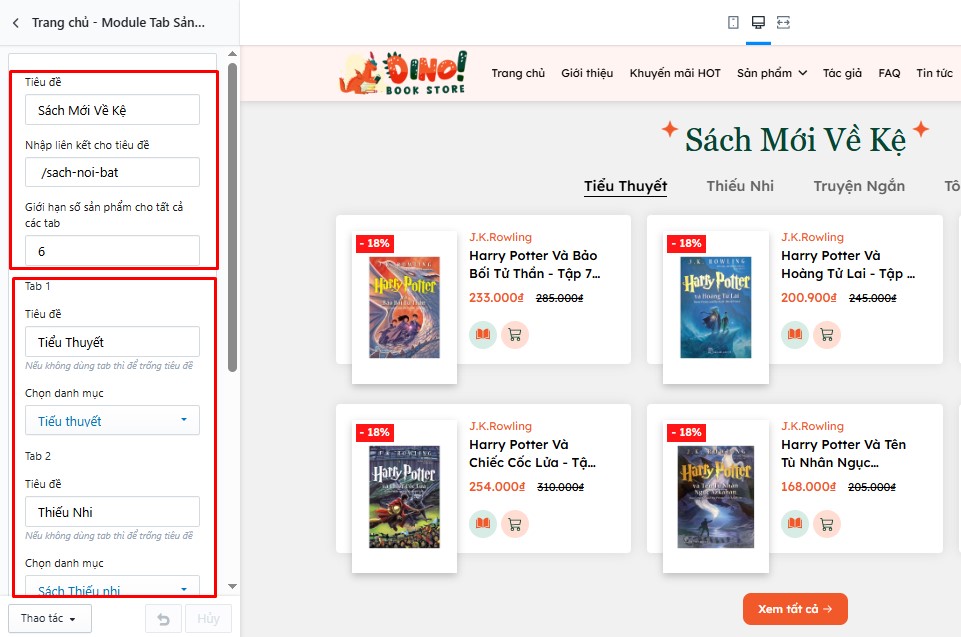Select the Tiểu Thuyết product tab

tap(625, 186)
